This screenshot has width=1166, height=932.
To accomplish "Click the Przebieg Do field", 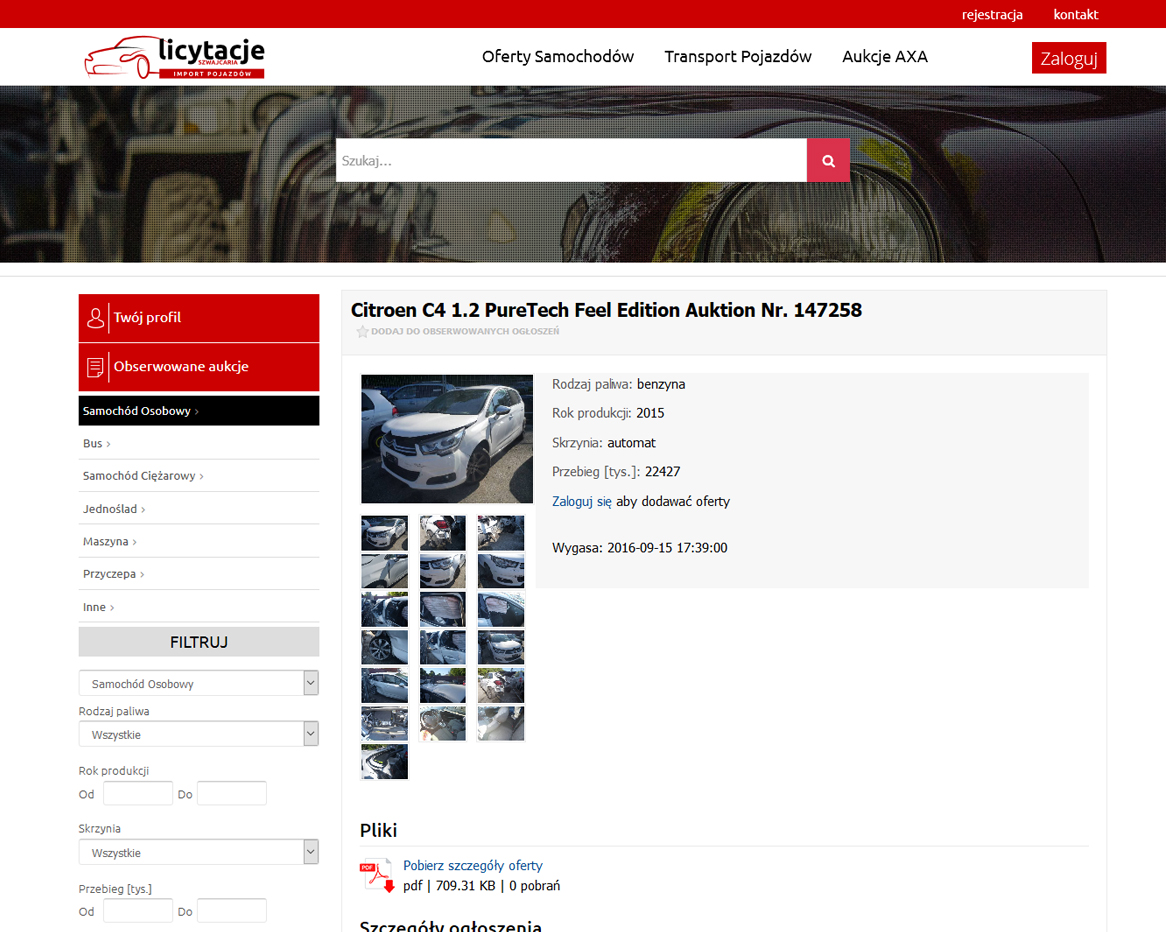I will (x=232, y=911).
